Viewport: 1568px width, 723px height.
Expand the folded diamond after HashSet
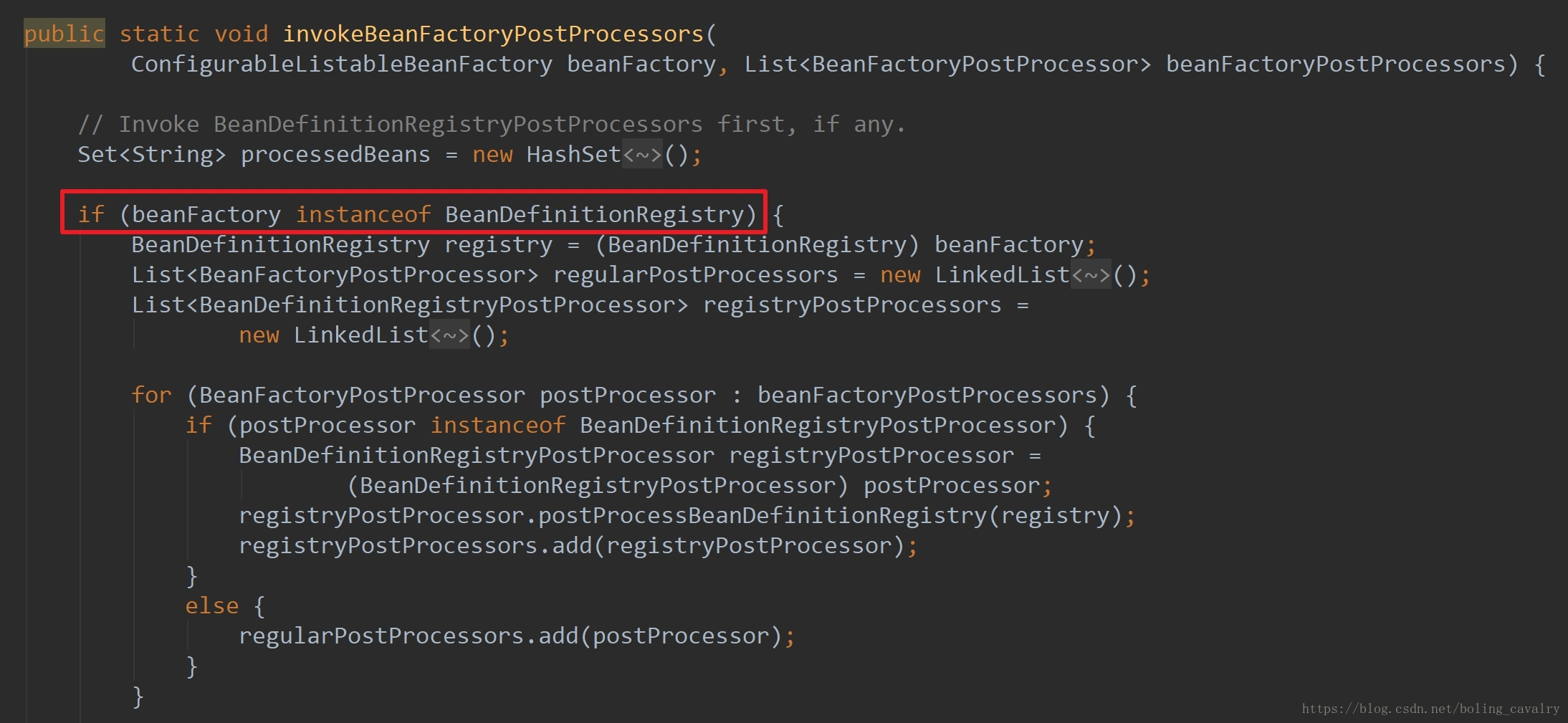point(642,155)
